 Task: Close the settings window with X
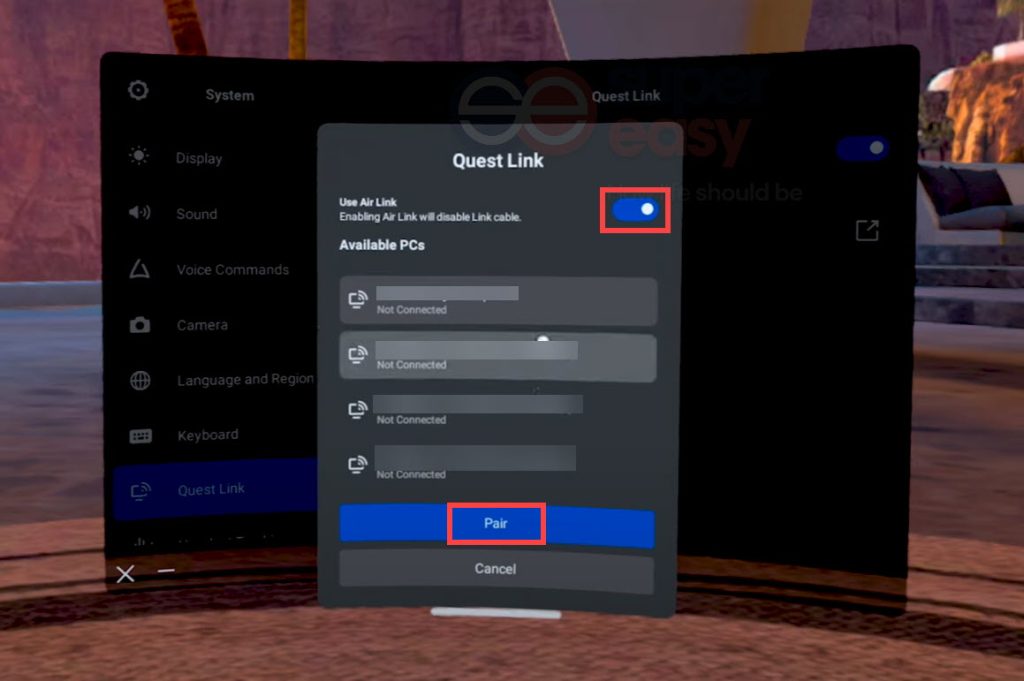(125, 573)
